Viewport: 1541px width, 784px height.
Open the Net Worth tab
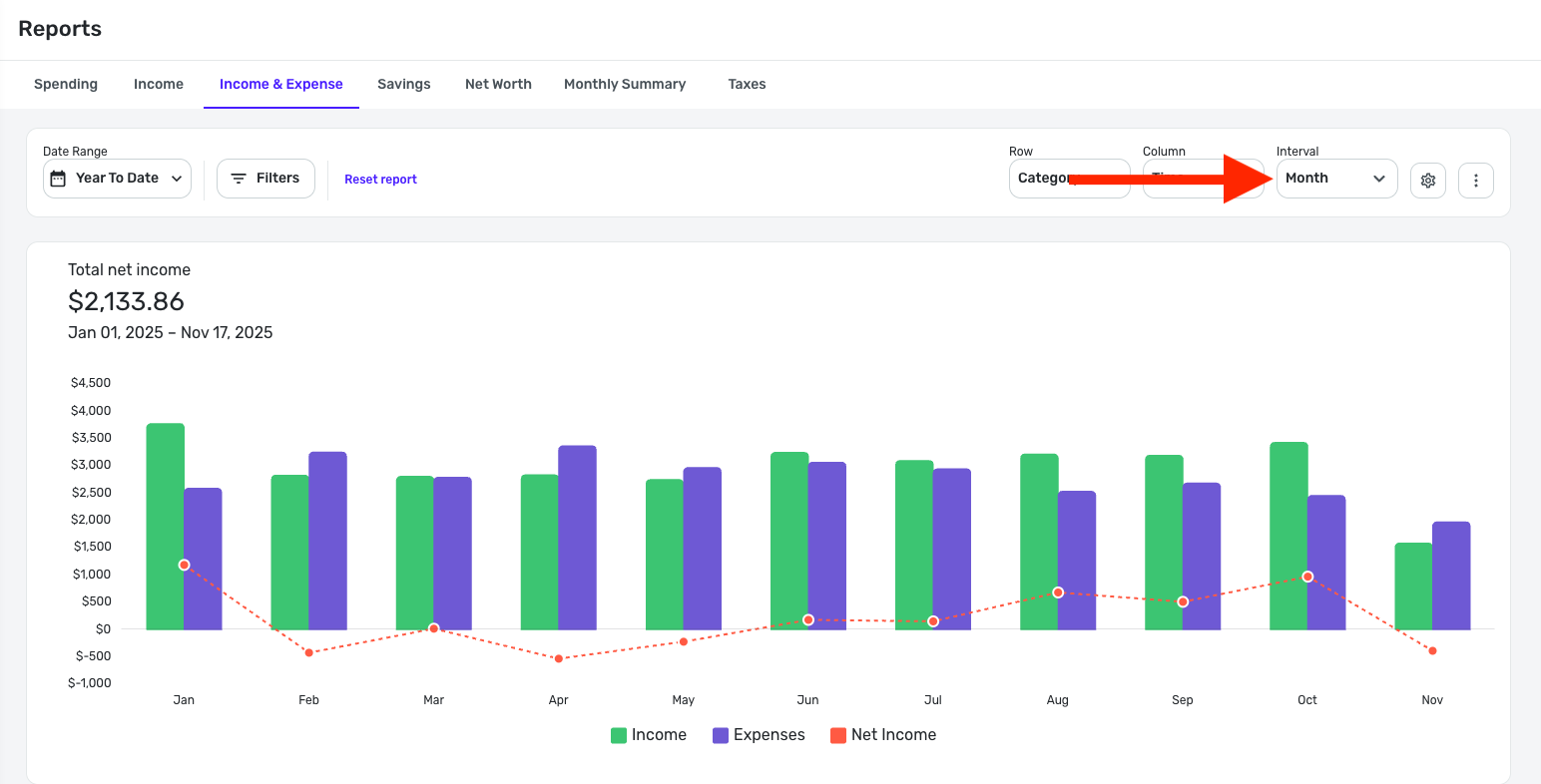[x=498, y=85]
